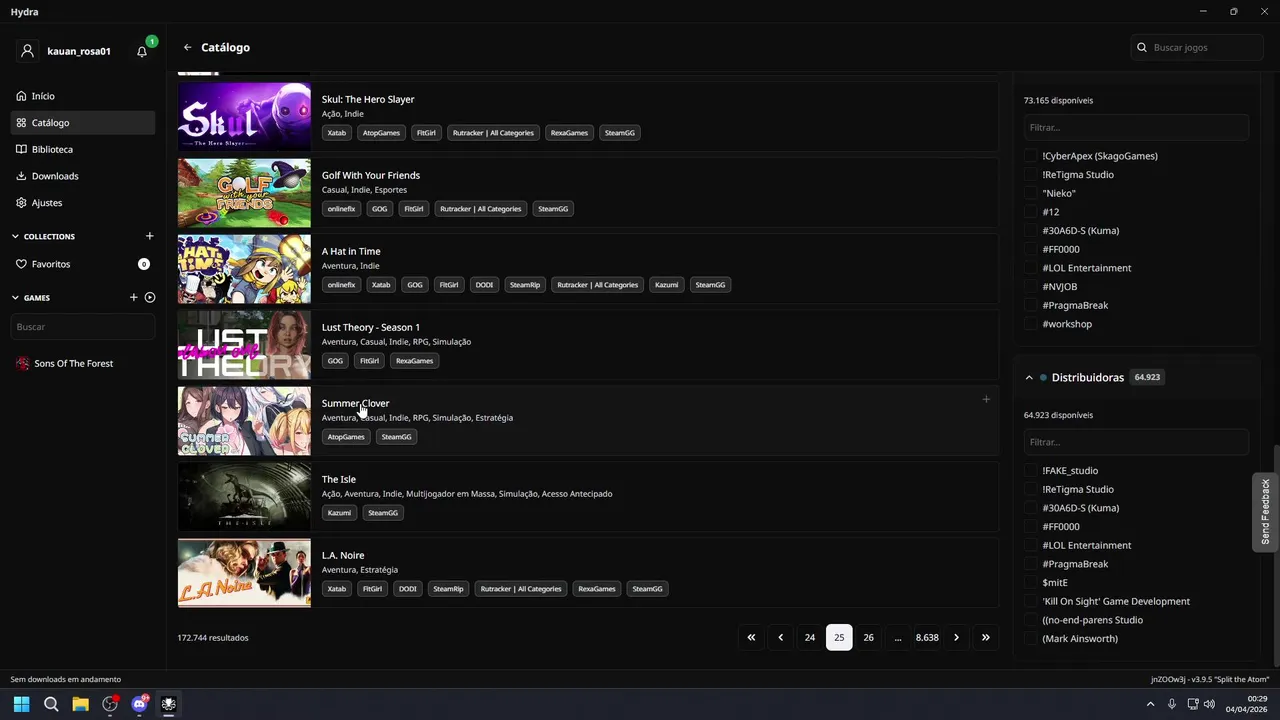
Task: Check the #NVJOB filter checkbox
Action: [x=1030, y=286]
